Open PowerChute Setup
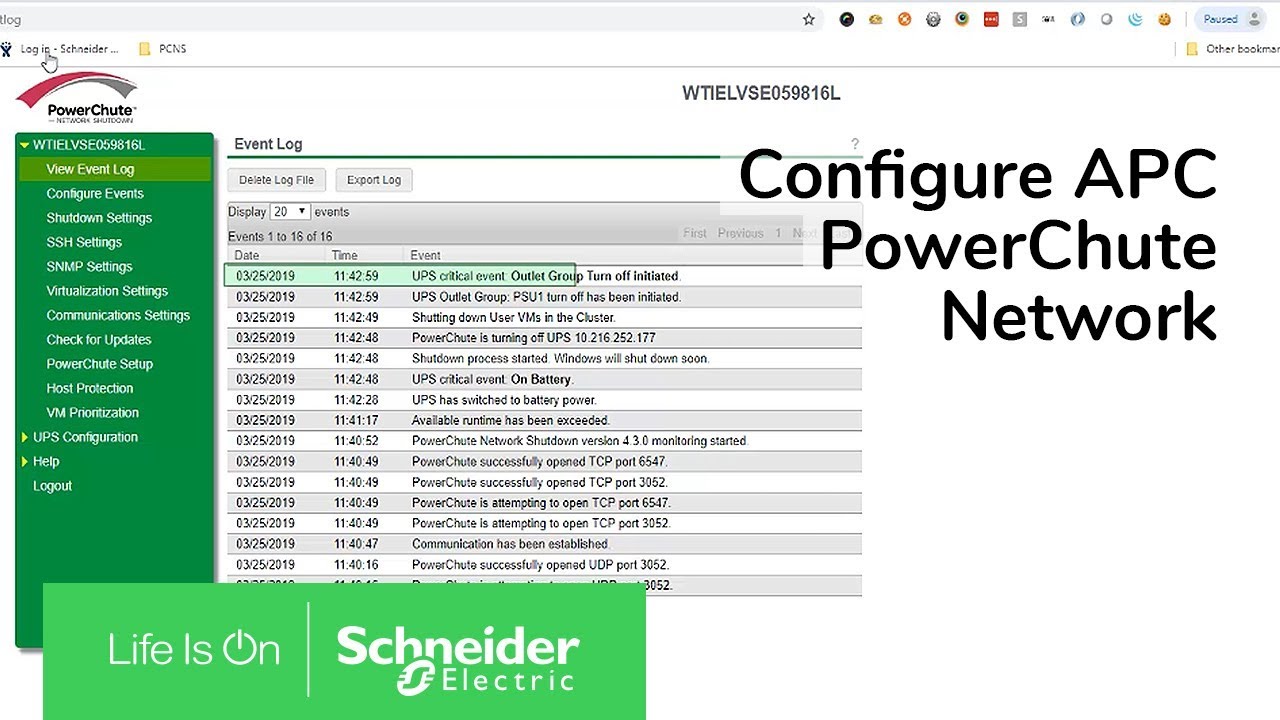 (x=100, y=364)
